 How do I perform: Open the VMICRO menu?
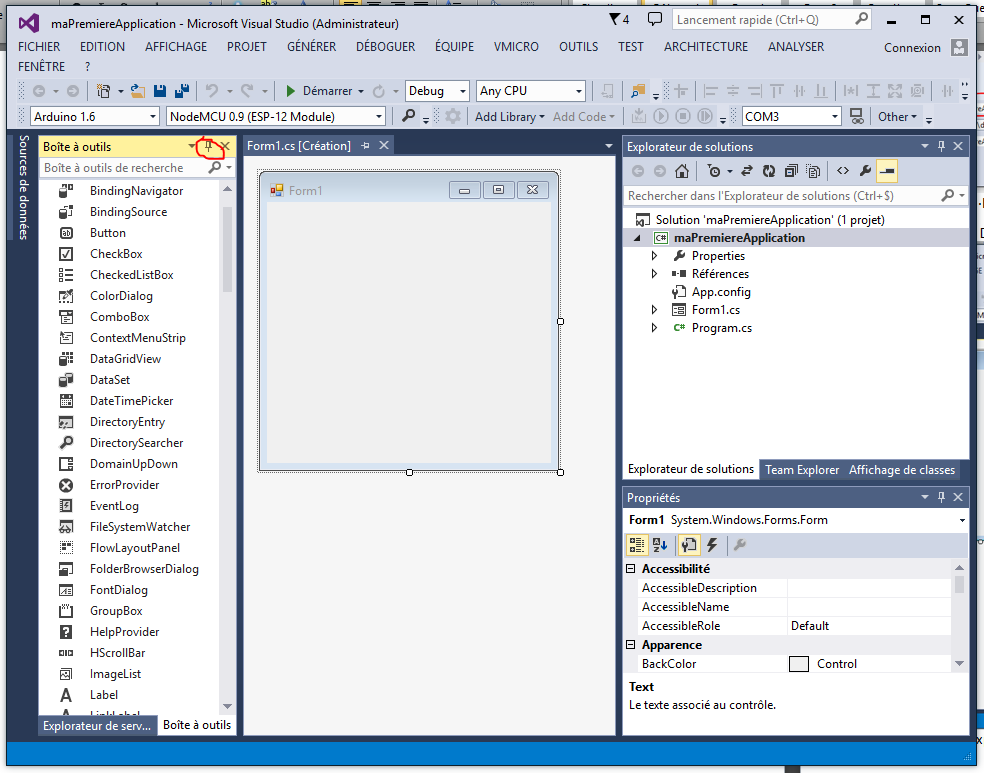click(516, 46)
